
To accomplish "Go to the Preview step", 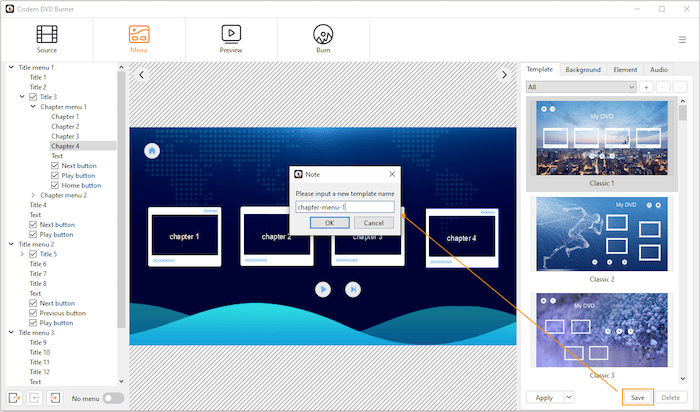I will [x=231, y=38].
